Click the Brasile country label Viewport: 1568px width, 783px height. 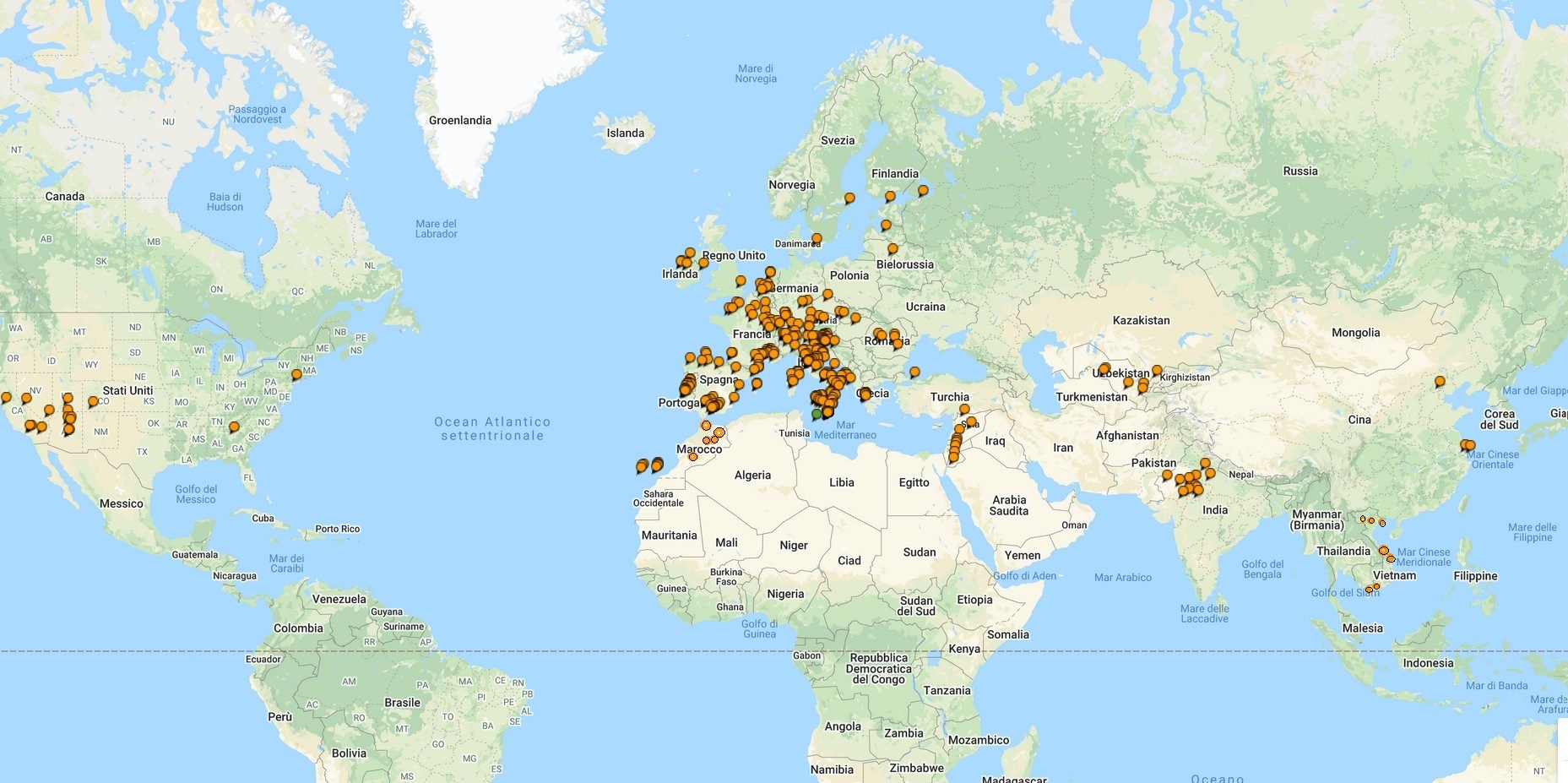(402, 703)
